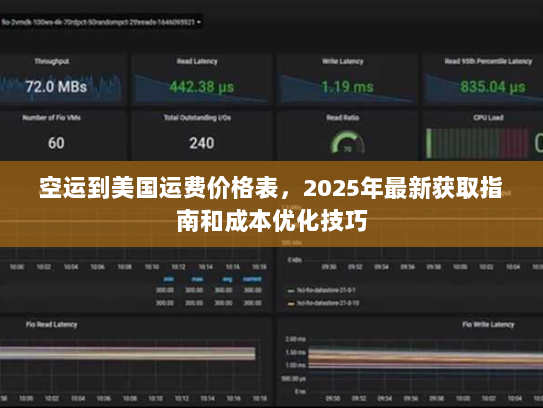Open the Read Latency panel title menu
This screenshot has height=408, width=543.
click(197, 61)
